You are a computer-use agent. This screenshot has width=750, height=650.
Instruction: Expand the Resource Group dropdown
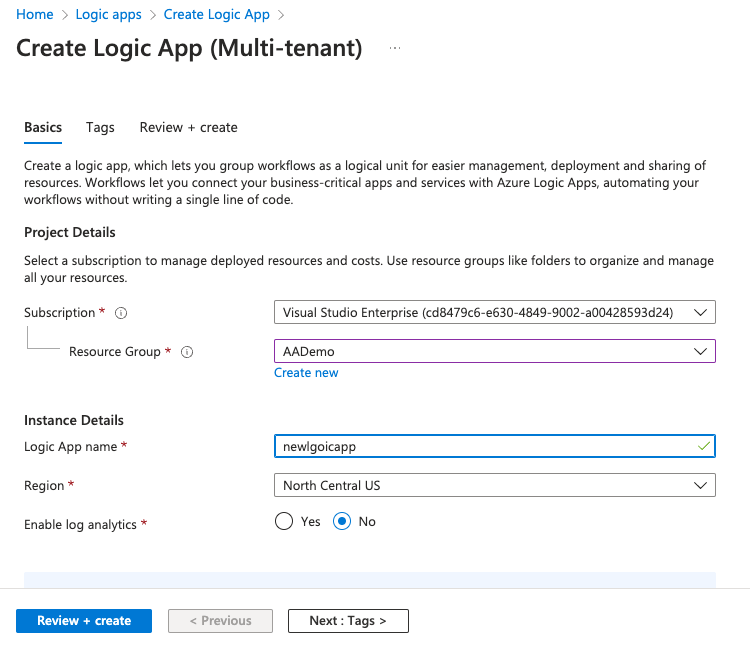click(494, 351)
